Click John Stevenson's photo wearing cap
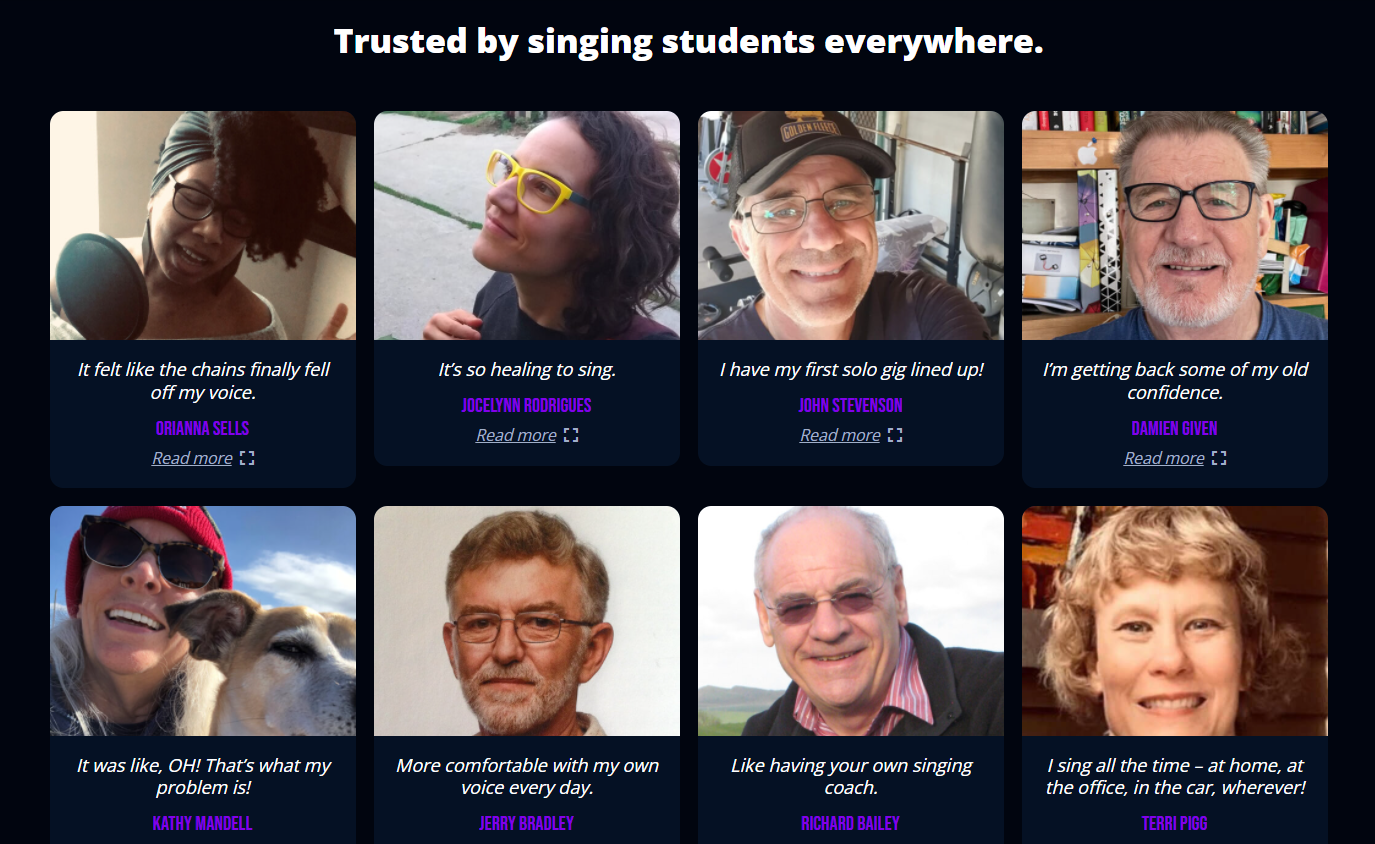Image resolution: width=1375 pixels, height=844 pixels. click(851, 225)
